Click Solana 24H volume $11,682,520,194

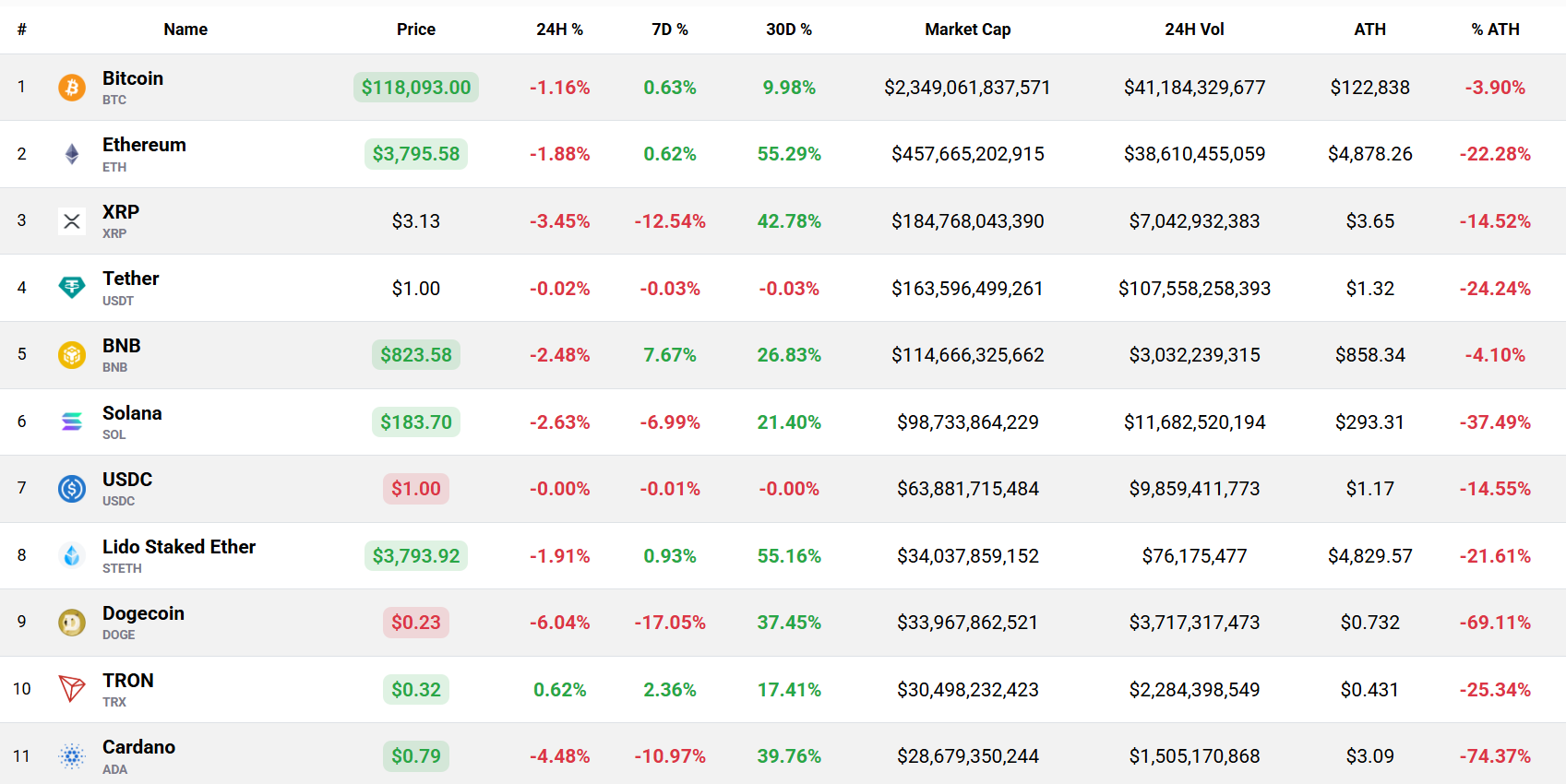click(x=1194, y=422)
